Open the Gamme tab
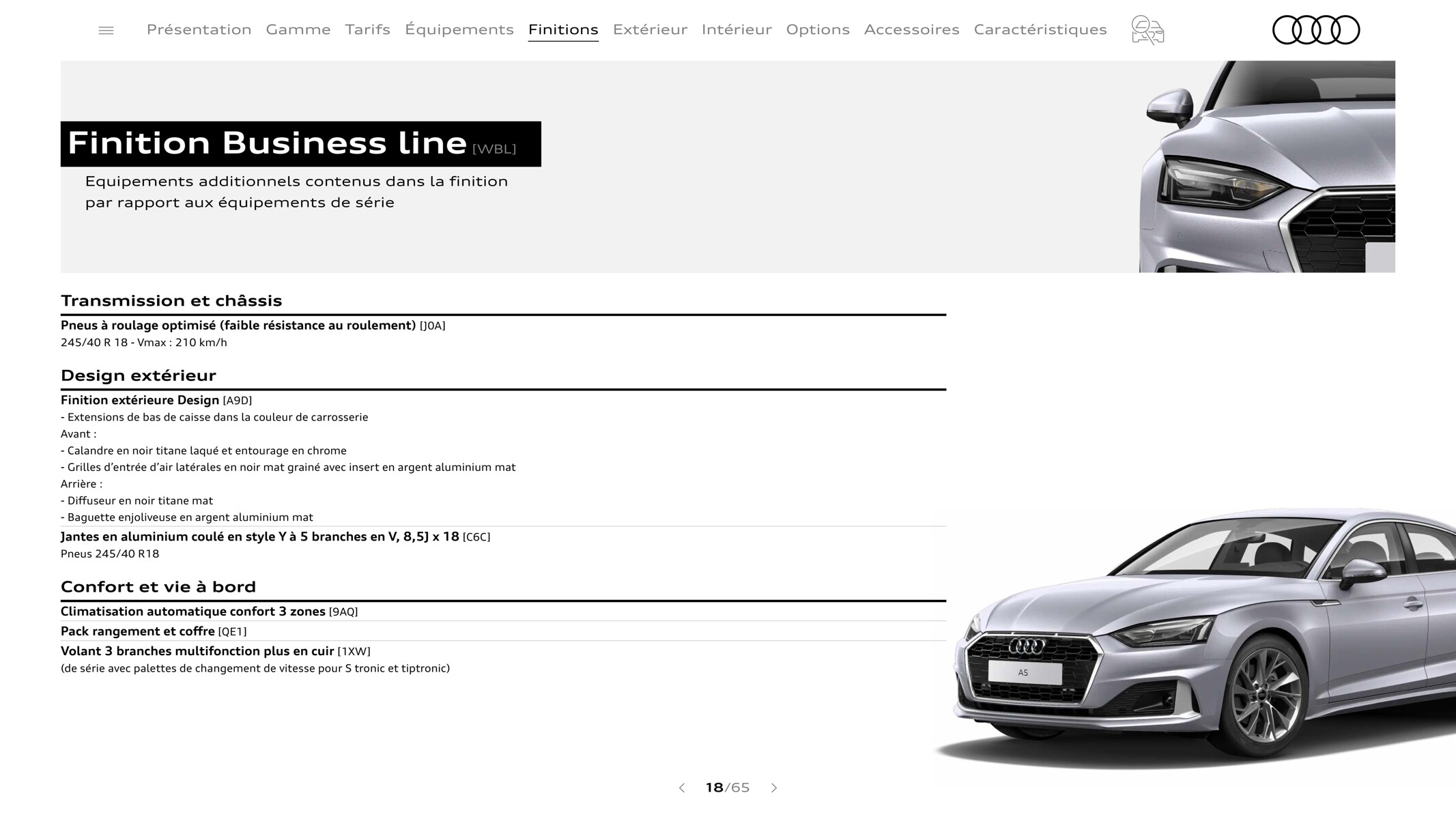 (x=298, y=29)
